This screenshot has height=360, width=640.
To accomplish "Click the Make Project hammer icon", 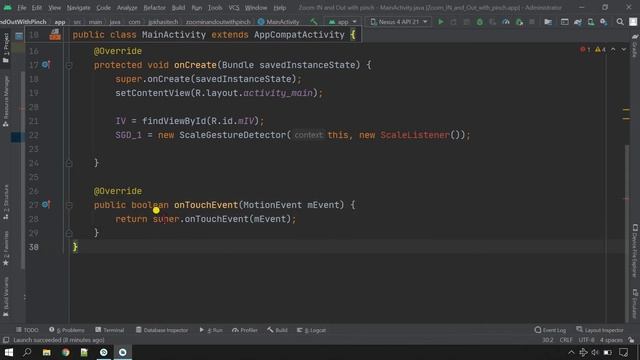I will [x=313, y=22].
